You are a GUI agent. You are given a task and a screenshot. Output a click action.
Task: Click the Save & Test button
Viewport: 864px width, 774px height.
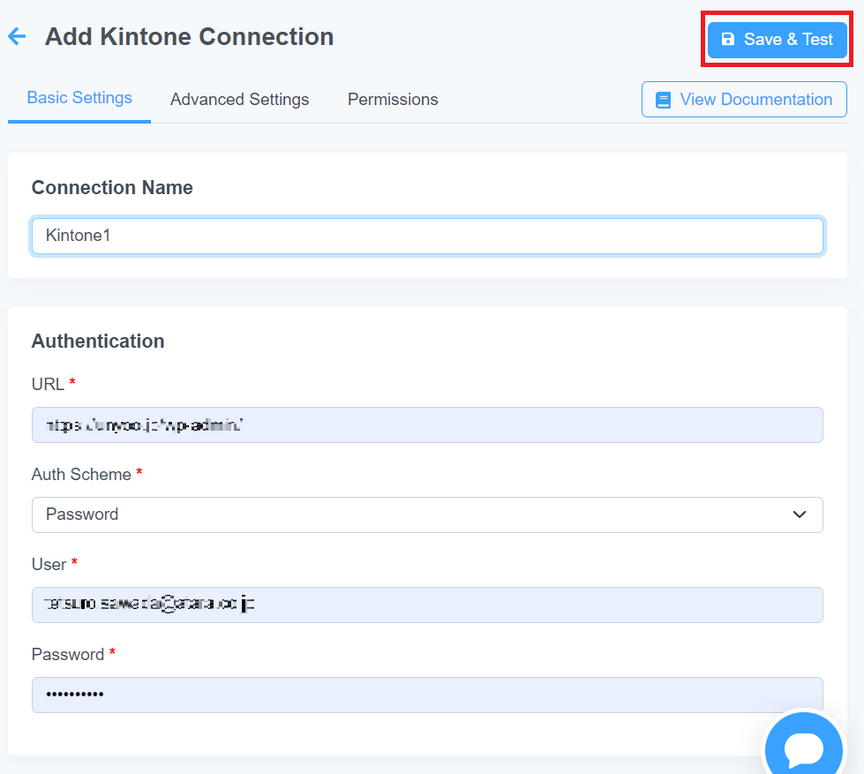(777, 40)
